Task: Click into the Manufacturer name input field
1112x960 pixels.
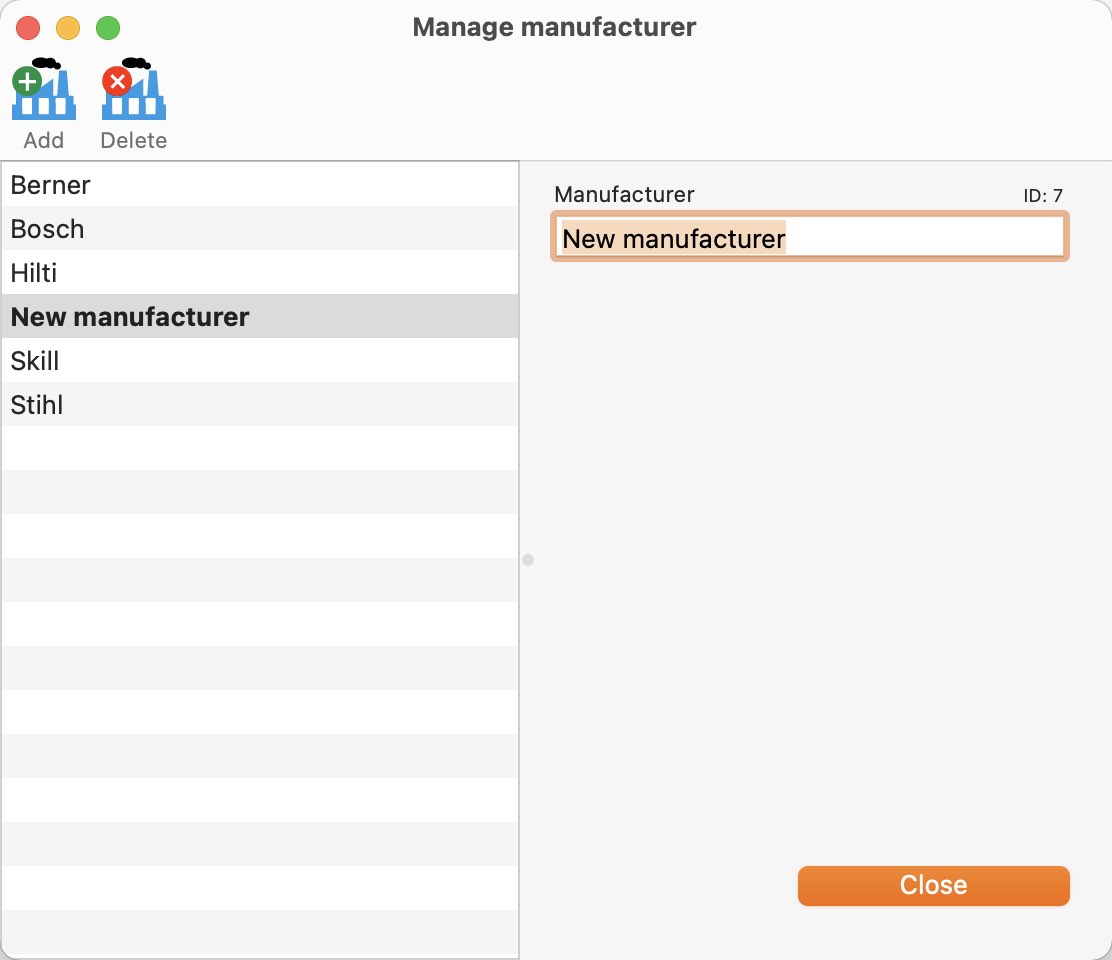Action: point(809,237)
